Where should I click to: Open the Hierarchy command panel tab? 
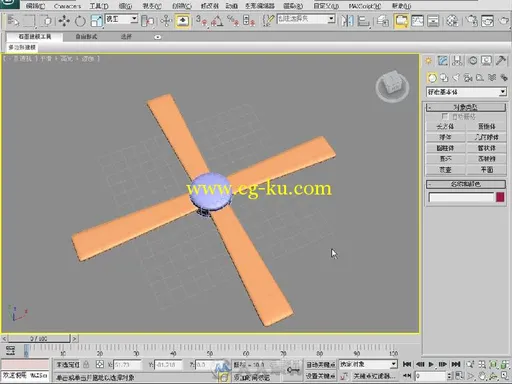tap(457, 61)
